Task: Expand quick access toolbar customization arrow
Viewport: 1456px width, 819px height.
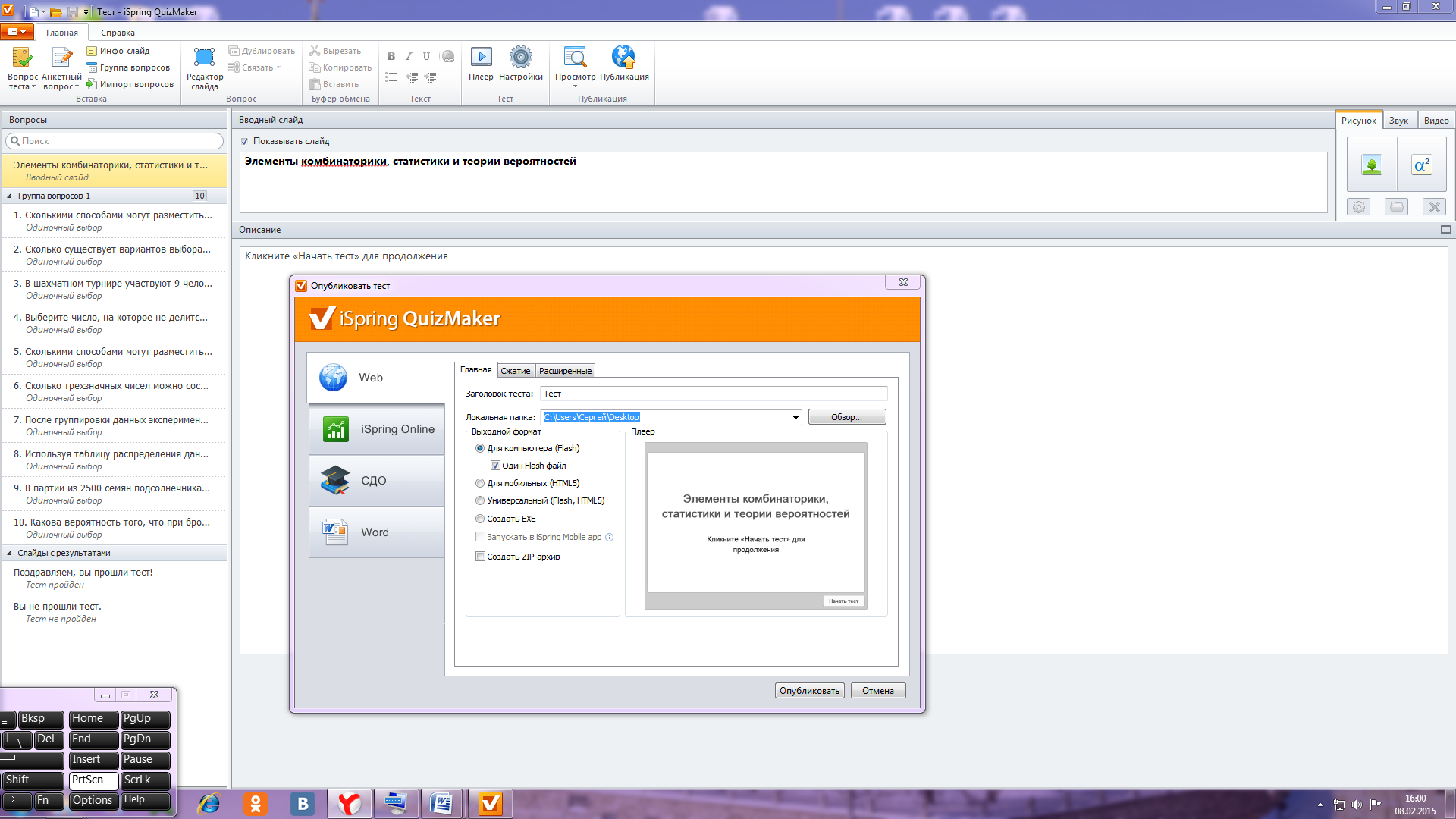Action: coord(86,12)
